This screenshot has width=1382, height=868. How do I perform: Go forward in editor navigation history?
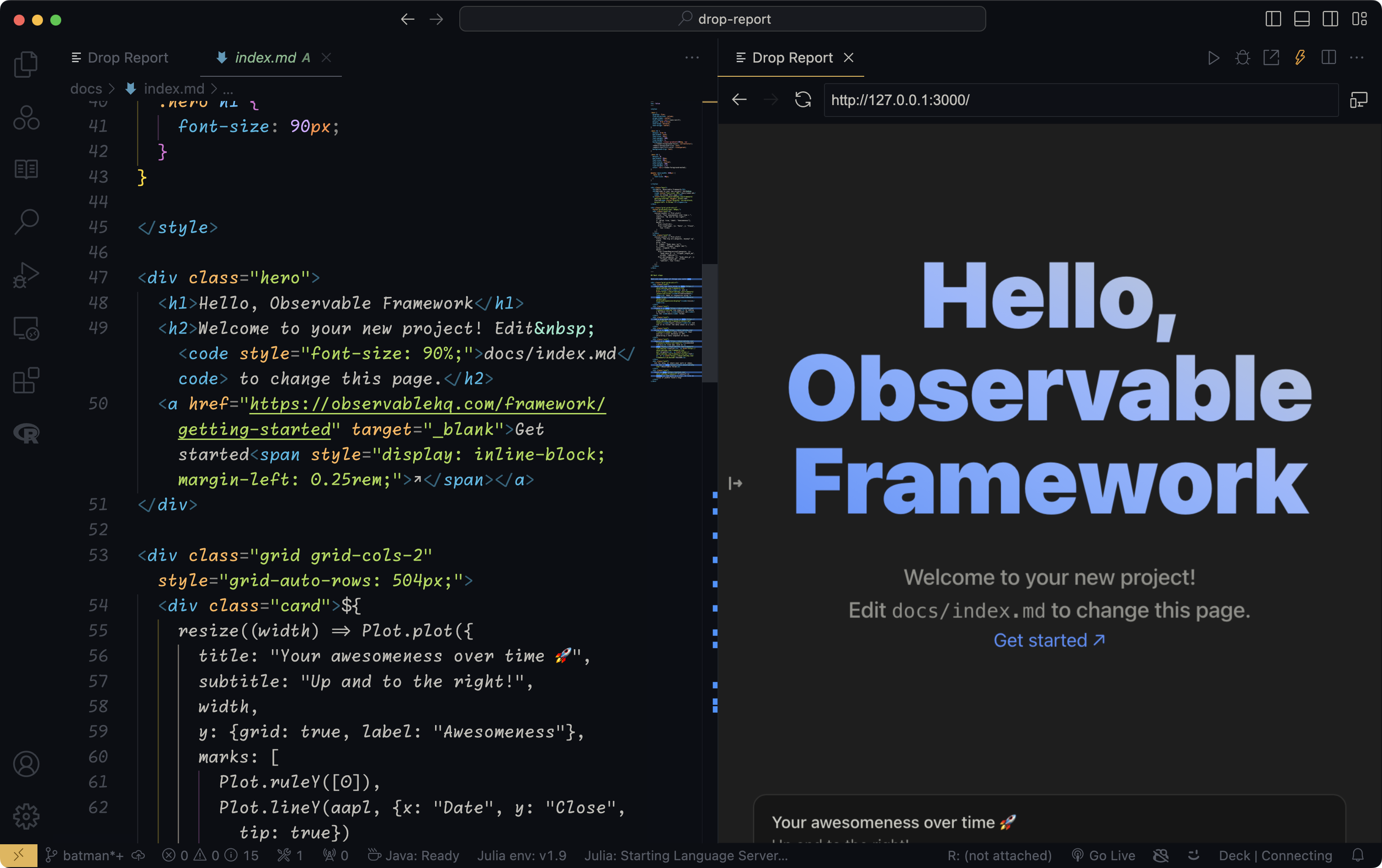436,20
